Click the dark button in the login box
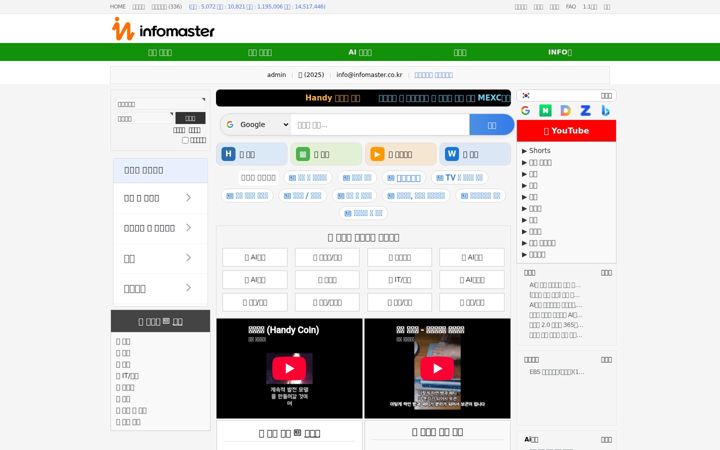This screenshot has height=450, width=720. coord(190,118)
